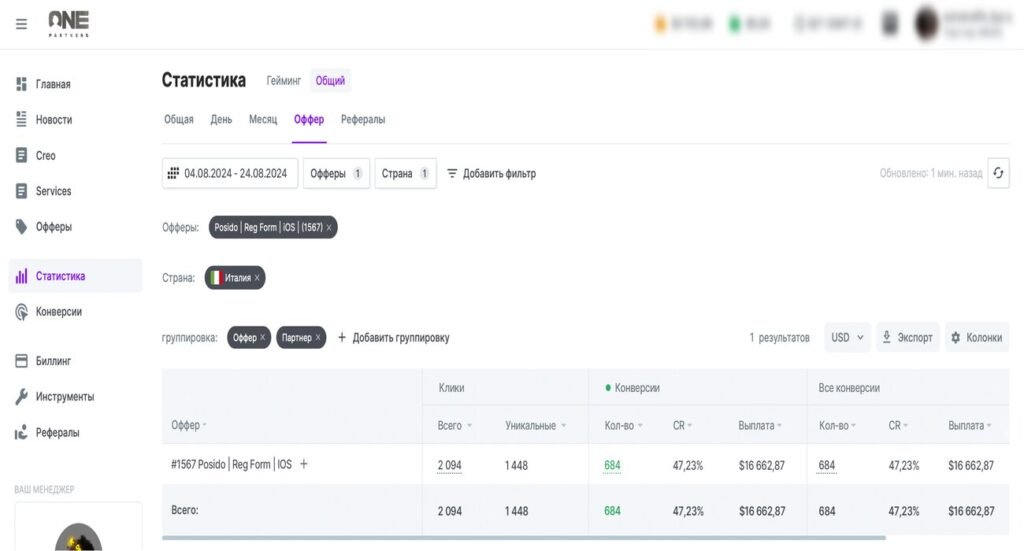Remove the Италия country filter chip
Image resolution: width=1024 pixels, height=551 pixels.
257,278
